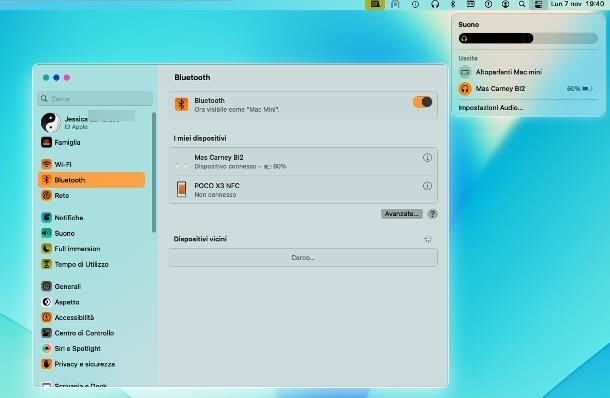Select Bluetooth in the sidebar
Image resolution: width=610 pixels, height=398 pixels.
point(92,180)
